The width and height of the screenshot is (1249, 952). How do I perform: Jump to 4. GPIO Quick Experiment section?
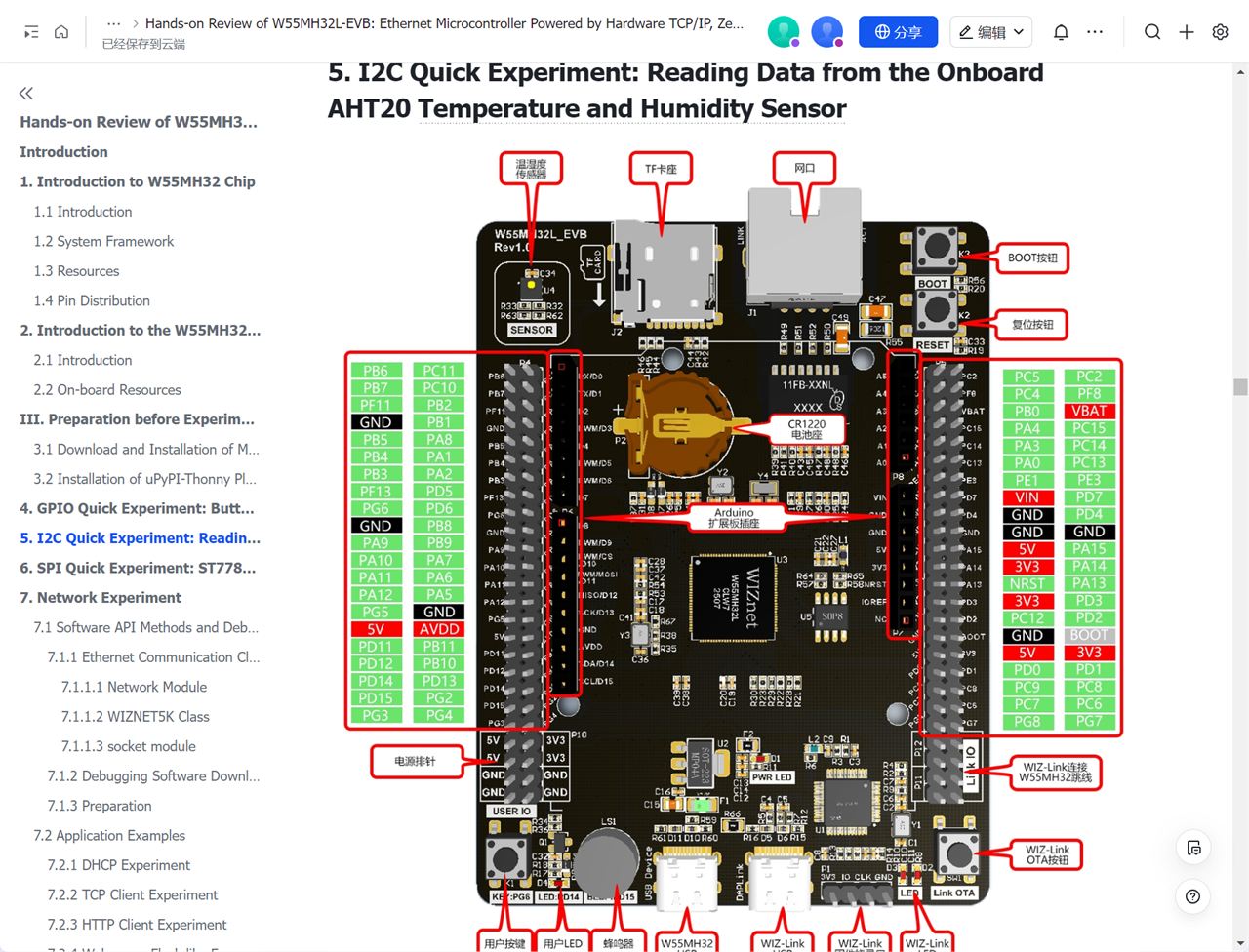(x=137, y=508)
